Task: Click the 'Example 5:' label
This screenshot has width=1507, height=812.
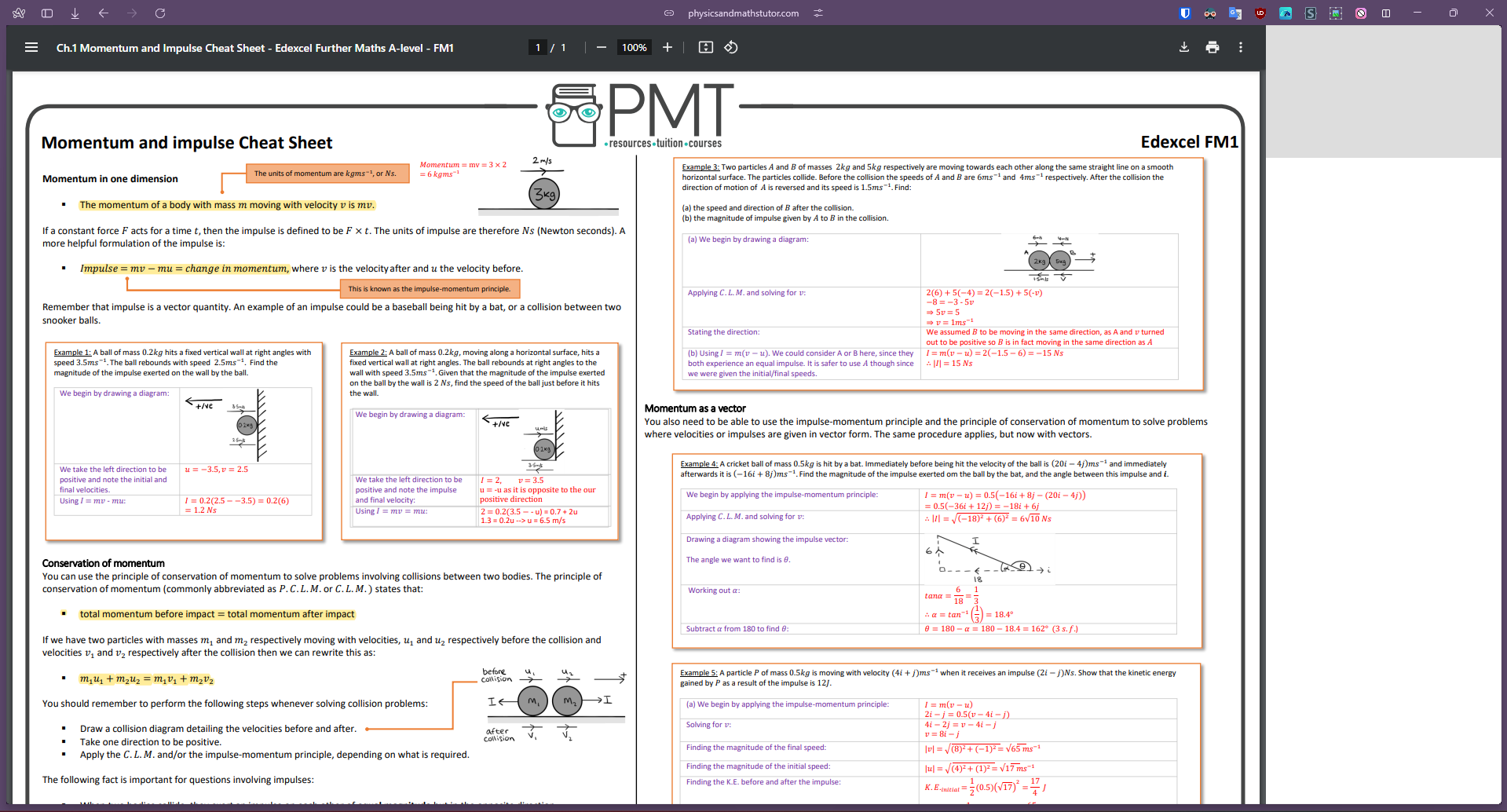Action: tap(699, 673)
